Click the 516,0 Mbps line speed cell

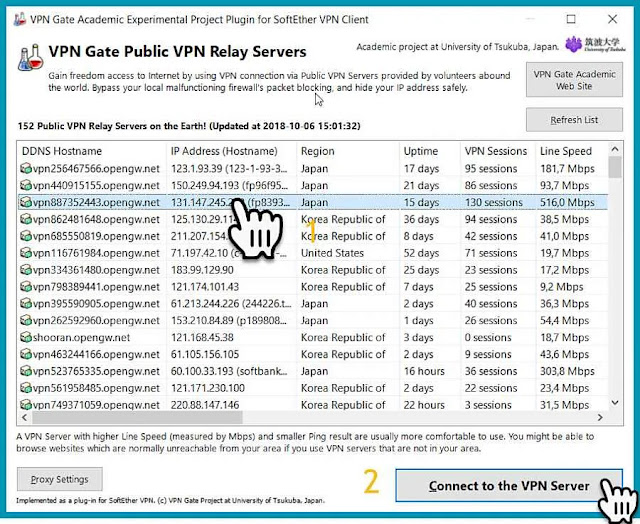coord(567,202)
